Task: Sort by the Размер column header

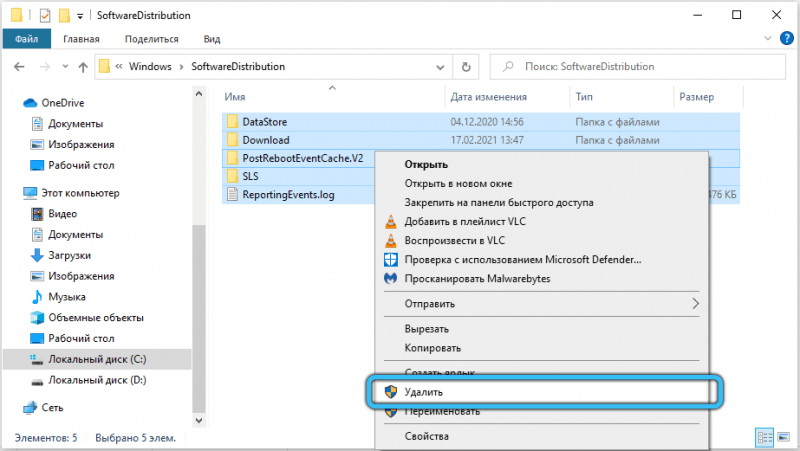Action: pyautogui.click(x=696, y=96)
